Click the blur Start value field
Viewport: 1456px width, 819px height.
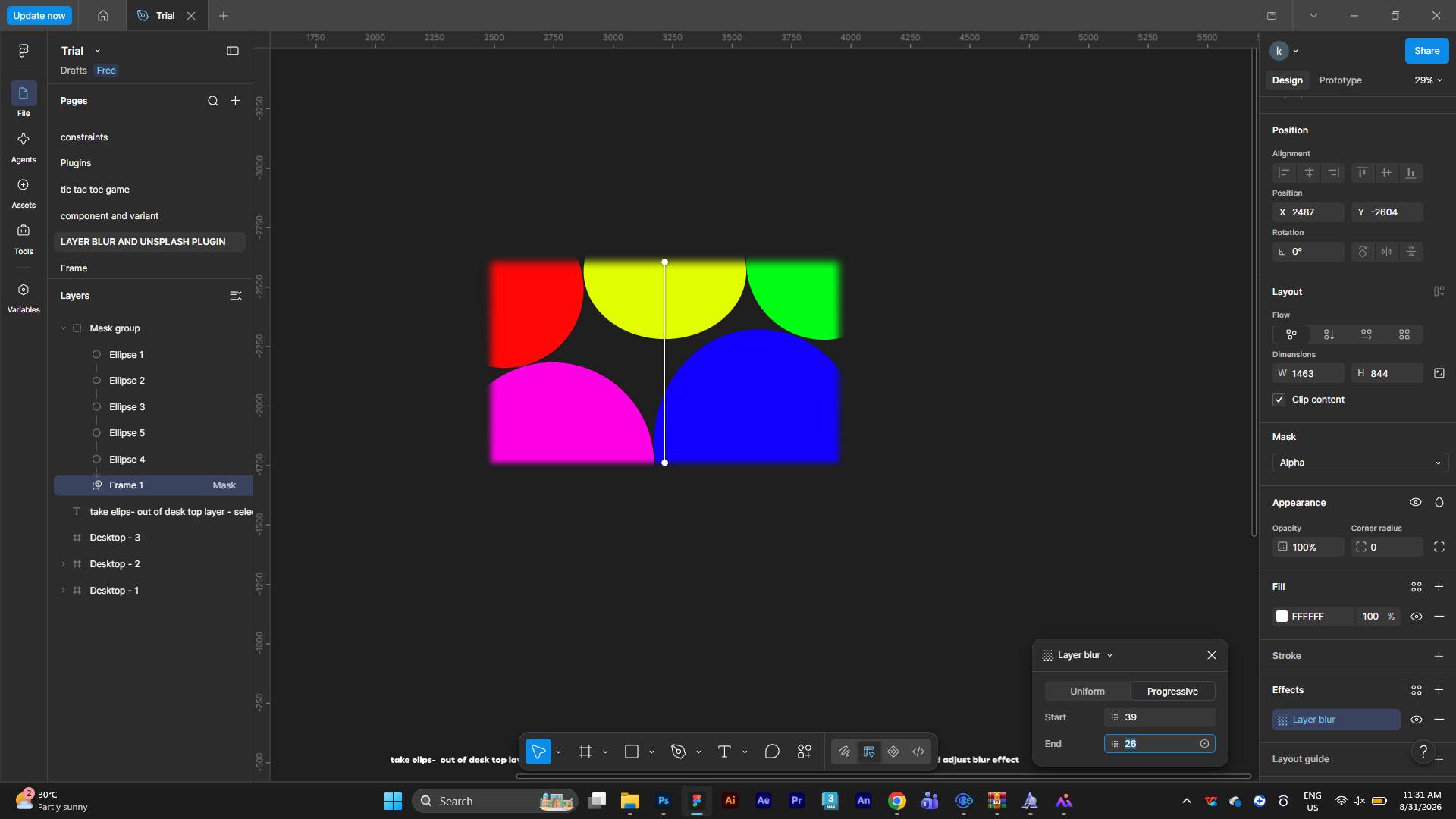point(1159,717)
